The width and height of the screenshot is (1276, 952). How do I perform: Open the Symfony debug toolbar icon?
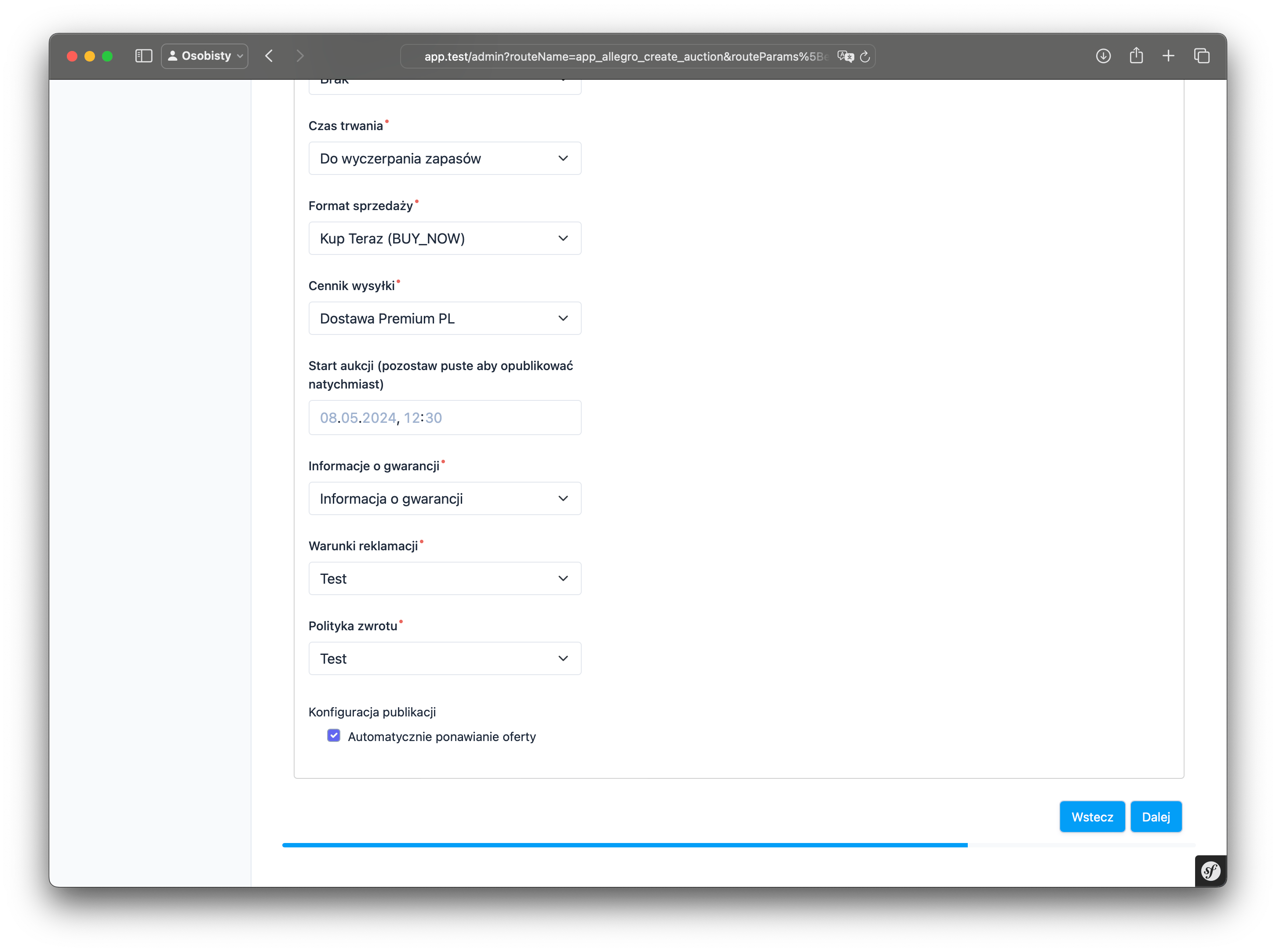pyautogui.click(x=1210, y=871)
